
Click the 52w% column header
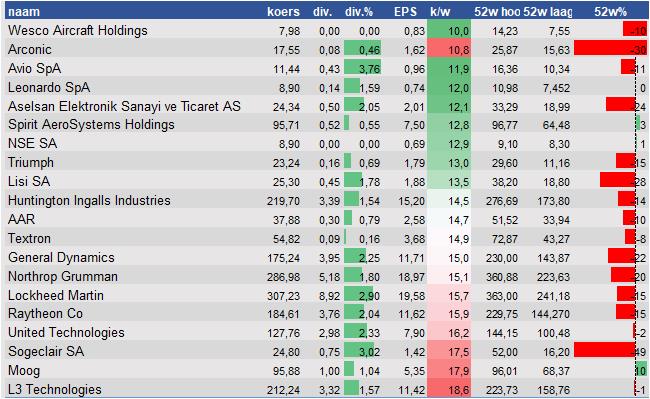click(610, 11)
